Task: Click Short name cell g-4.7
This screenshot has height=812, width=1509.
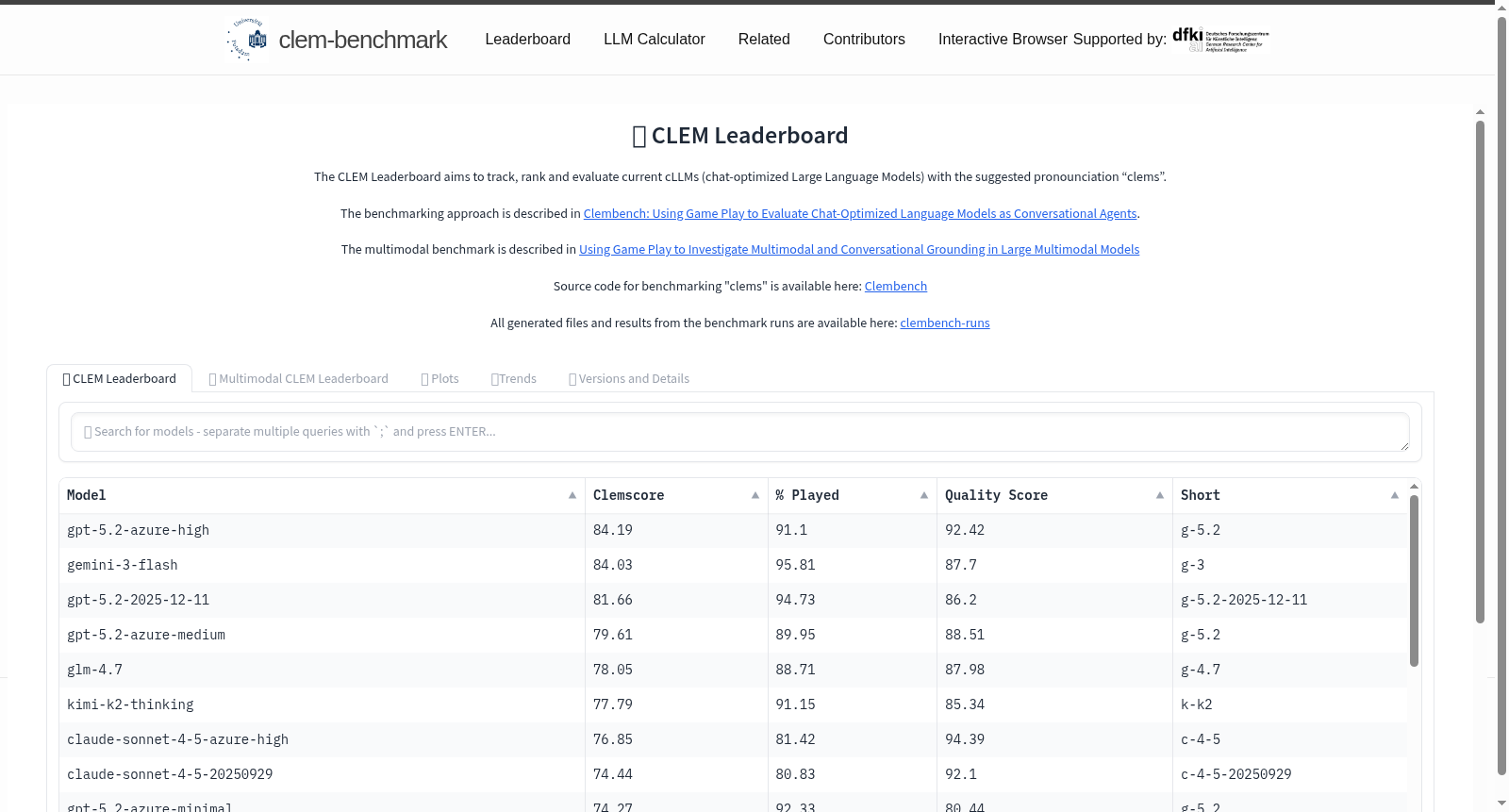Action: 1290,670
